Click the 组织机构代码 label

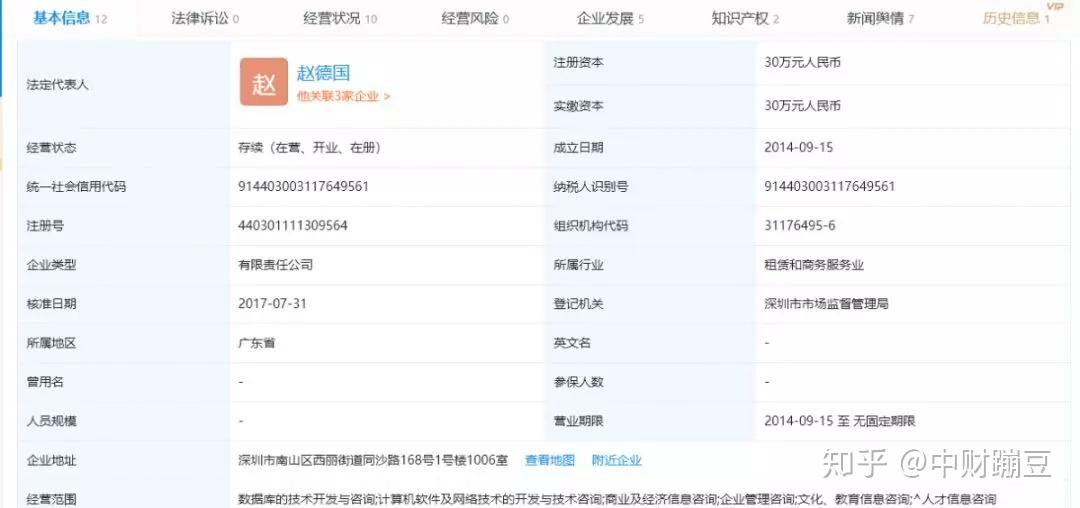(x=591, y=226)
